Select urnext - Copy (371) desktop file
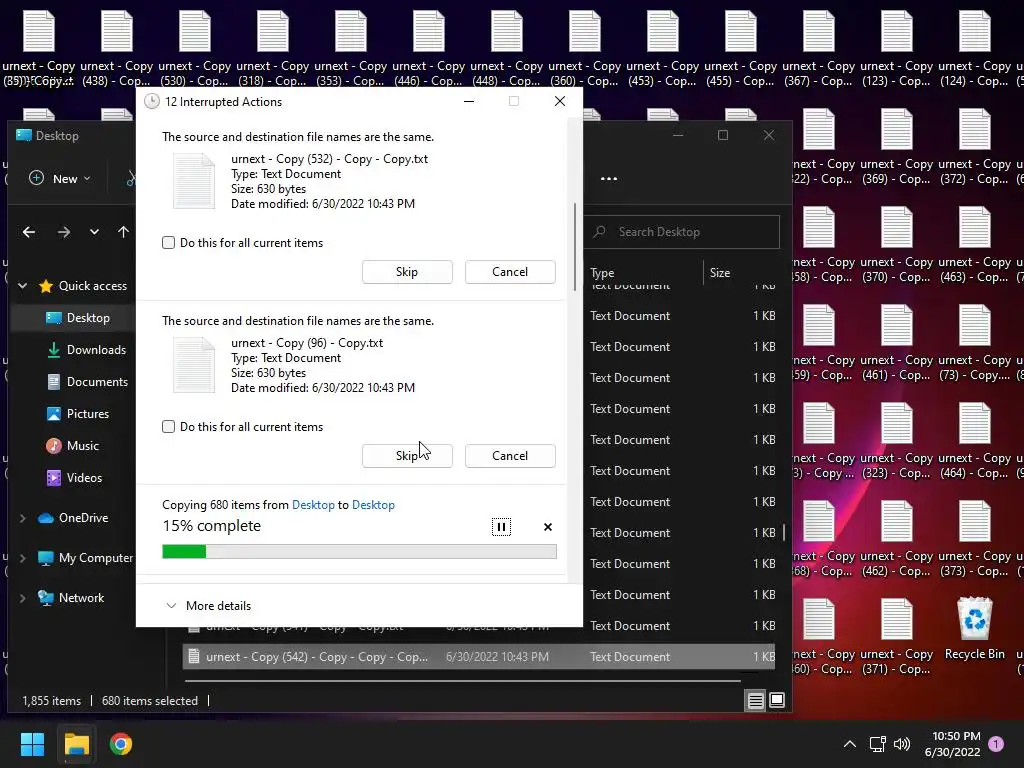This screenshot has width=1024, height=768. coord(897,636)
